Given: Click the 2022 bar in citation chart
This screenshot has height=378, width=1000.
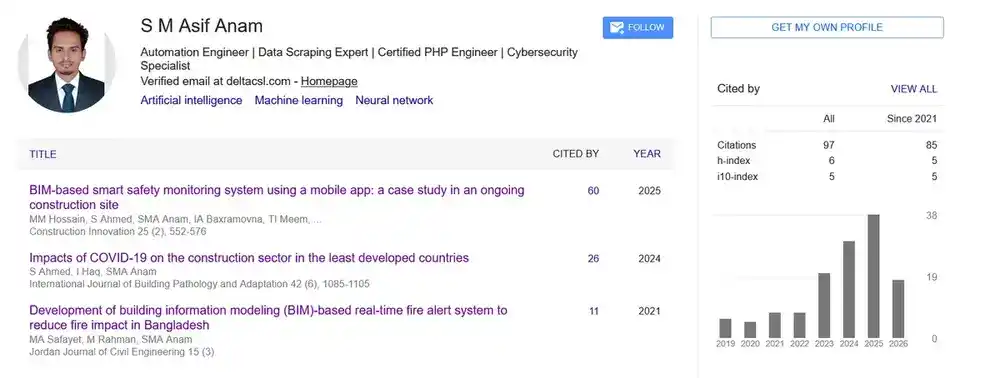Looking at the screenshot, I should pyautogui.click(x=799, y=325).
